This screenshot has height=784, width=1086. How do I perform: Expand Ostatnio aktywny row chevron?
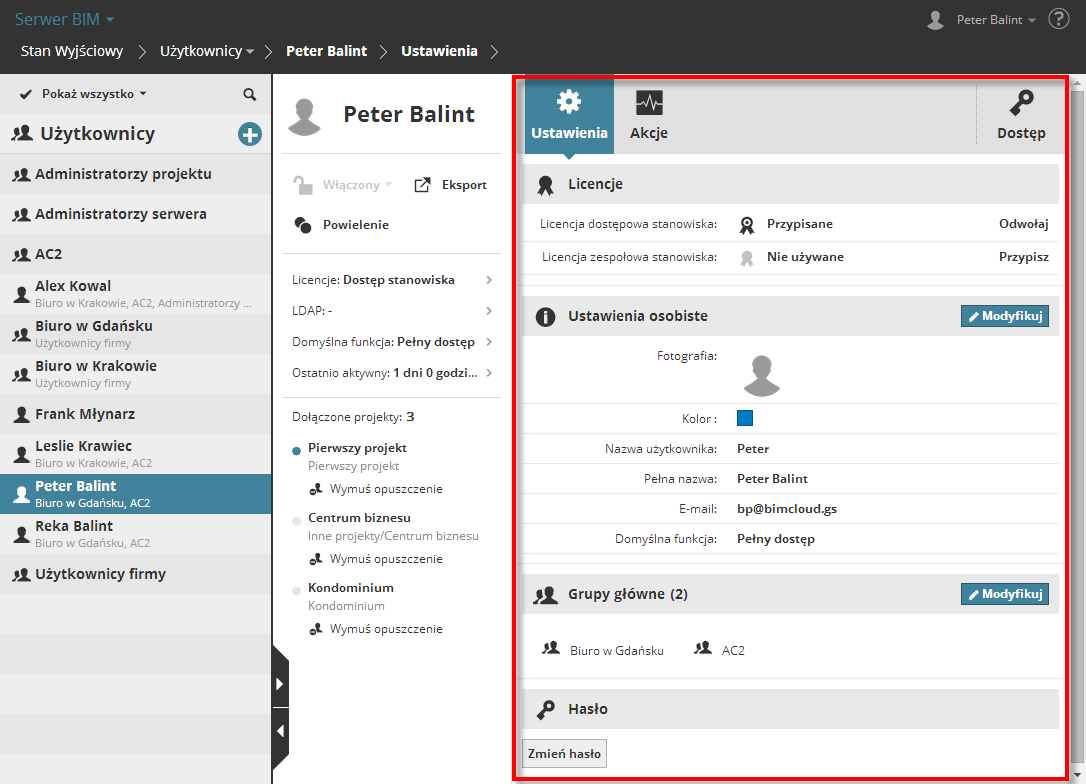[x=489, y=373]
